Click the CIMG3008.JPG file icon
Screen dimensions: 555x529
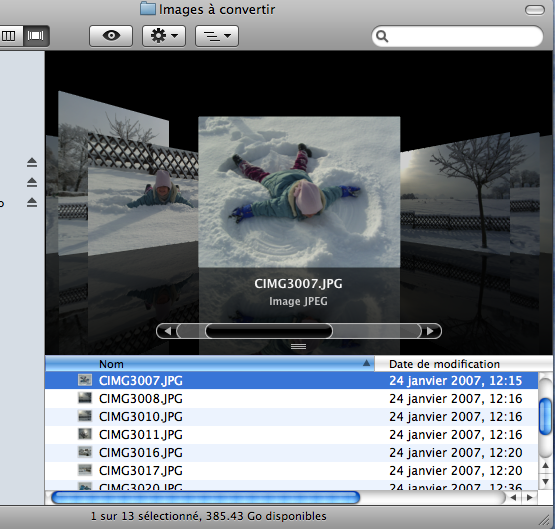coord(85,398)
